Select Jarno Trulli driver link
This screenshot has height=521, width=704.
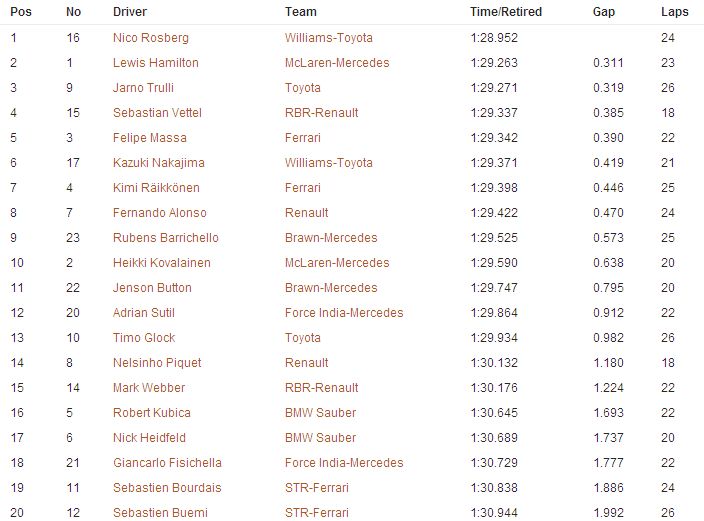143,88
